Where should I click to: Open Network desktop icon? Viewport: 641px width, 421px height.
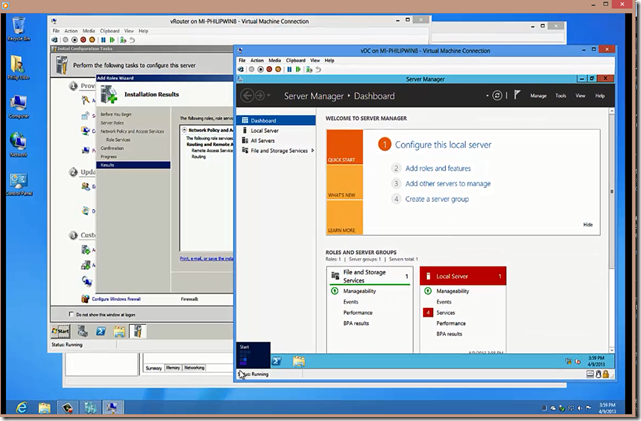click(18, 145)
